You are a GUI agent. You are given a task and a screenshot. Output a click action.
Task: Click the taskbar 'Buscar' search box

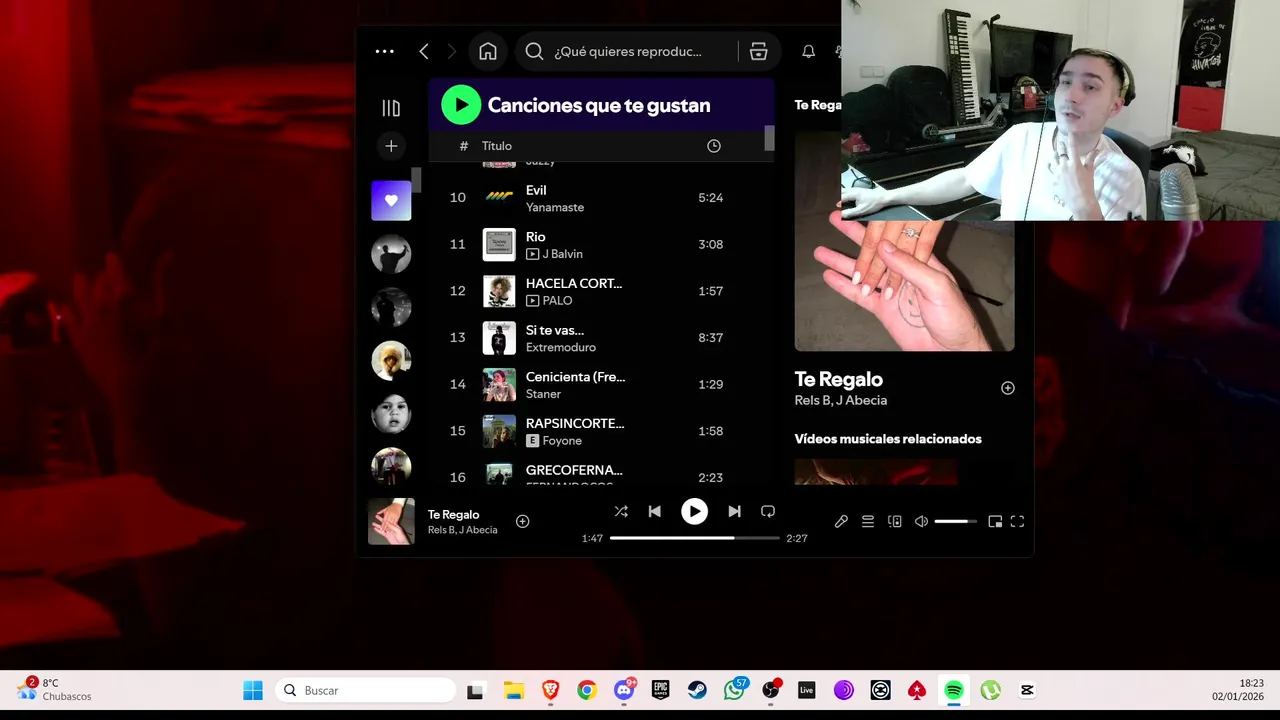(x=365, y=690)
